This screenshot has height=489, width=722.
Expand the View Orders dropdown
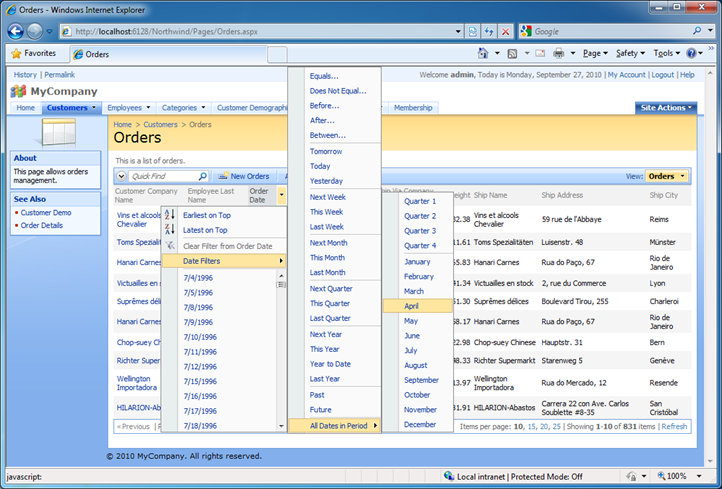tap(667, 176)
